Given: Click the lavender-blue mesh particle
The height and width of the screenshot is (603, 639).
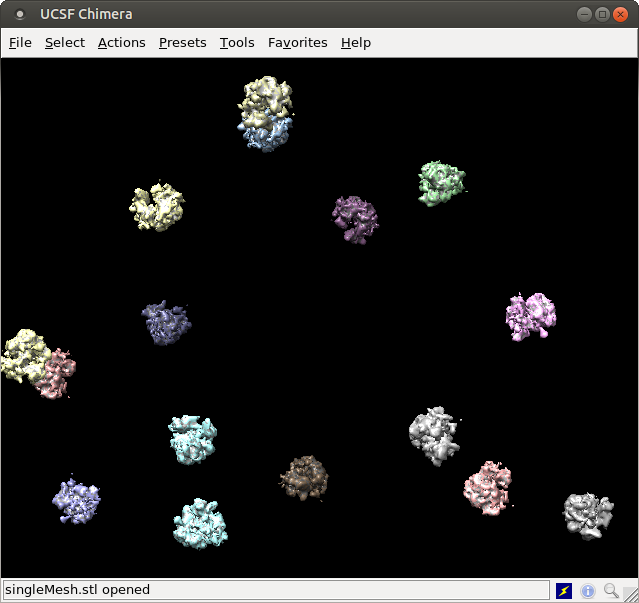Looking at the screenshot, I should tap(76, 500).
